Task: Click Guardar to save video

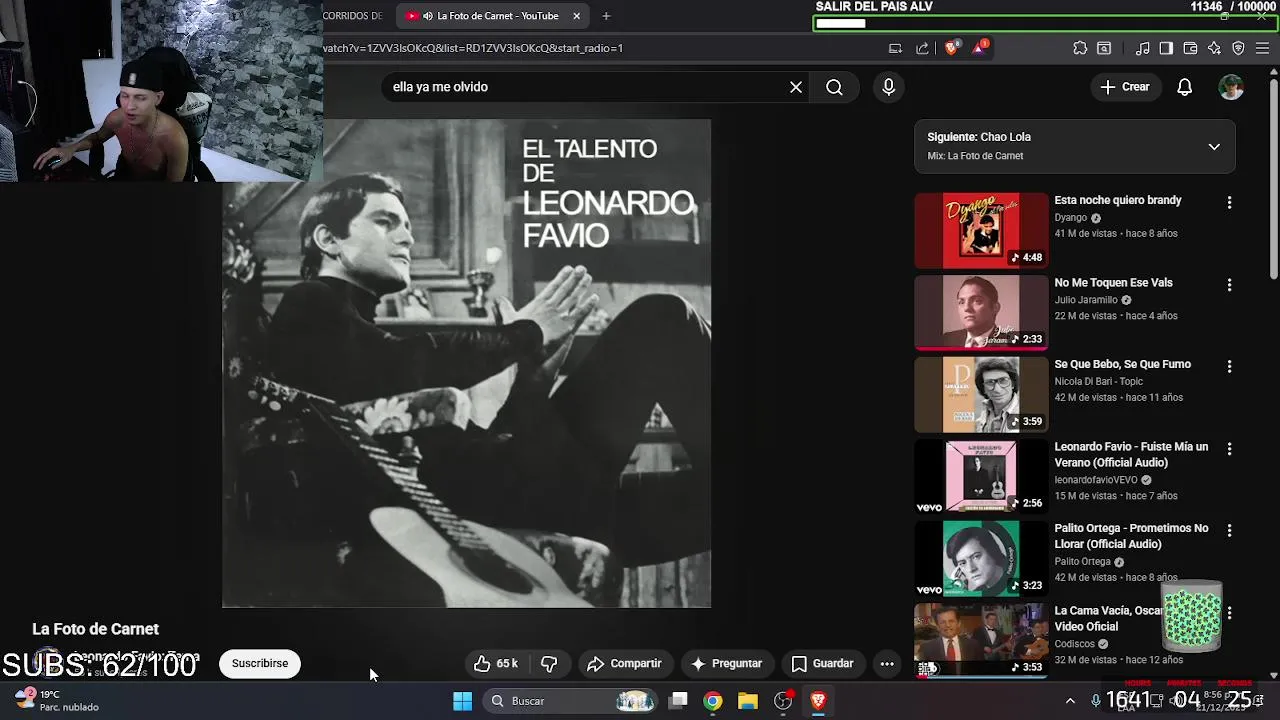Action: (822, 664)
